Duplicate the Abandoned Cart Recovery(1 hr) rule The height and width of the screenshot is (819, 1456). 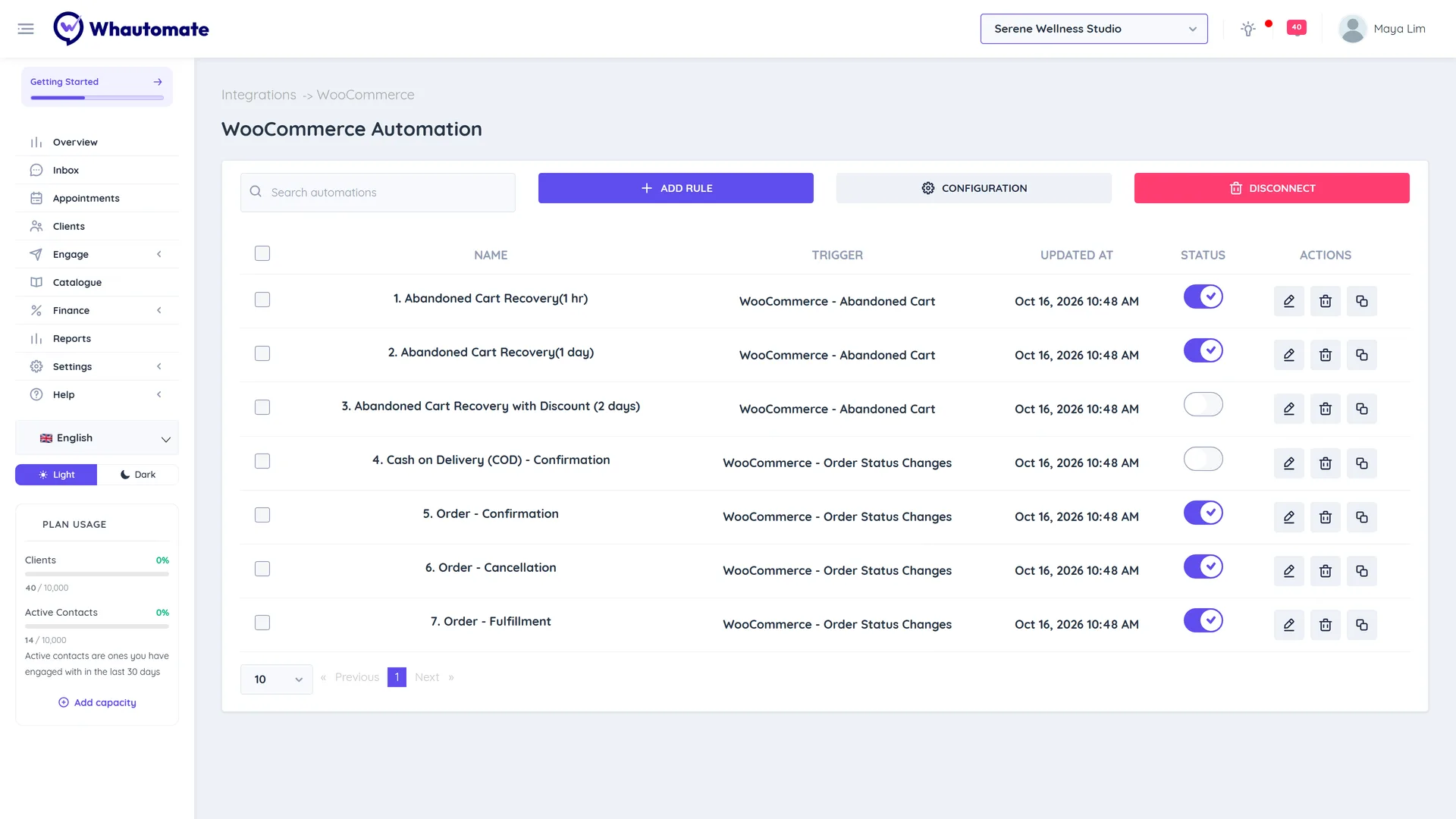click(x=1361, y=301)
